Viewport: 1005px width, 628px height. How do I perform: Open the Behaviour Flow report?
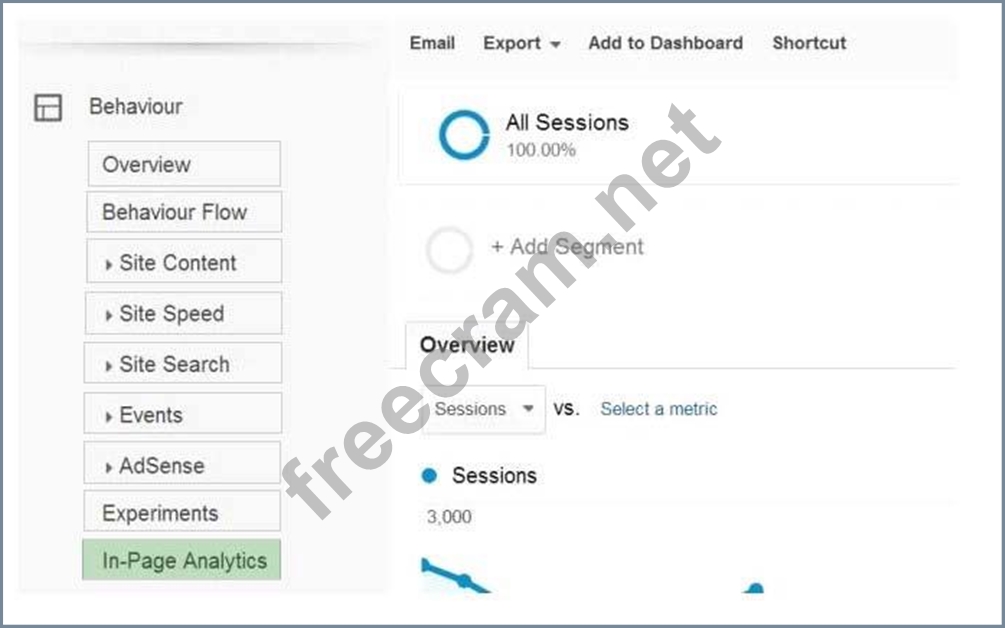(184, 212)
